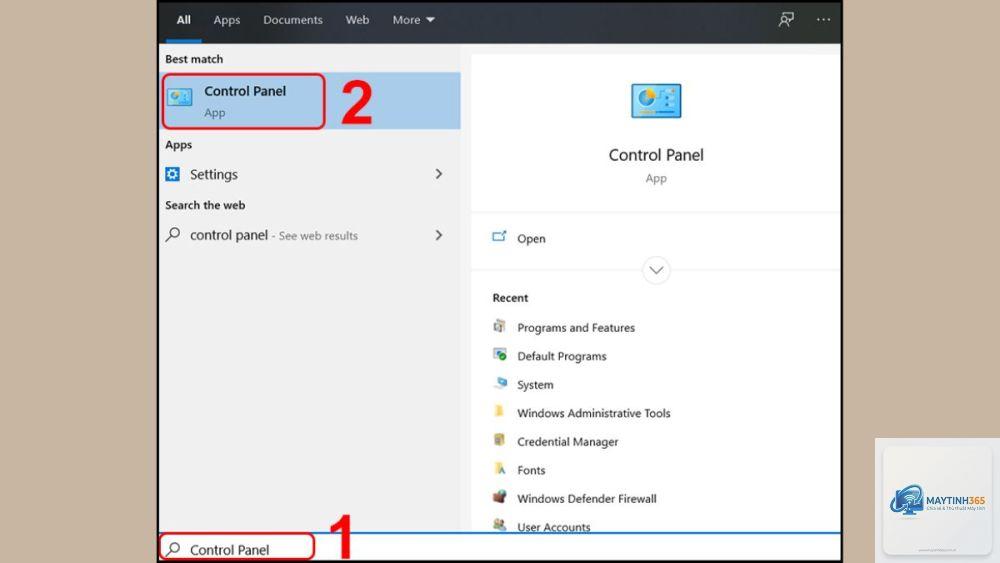The image size is (1000, 563).
Task: Click the Fonts folder icon
Action: [x=500, y=469]
